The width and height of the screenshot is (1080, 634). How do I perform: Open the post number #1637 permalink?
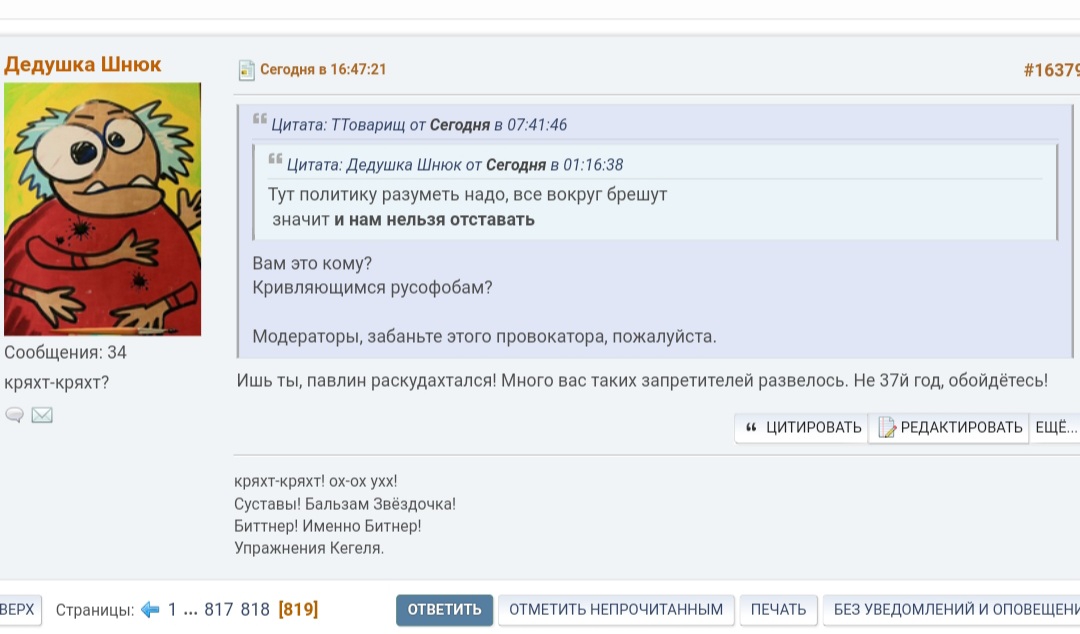(x=1051, y=70)
